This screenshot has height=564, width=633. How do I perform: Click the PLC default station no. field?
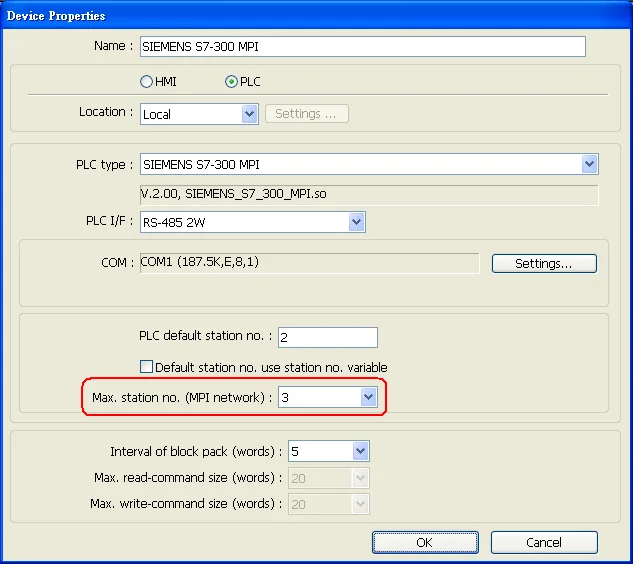pyautogui.click(x=328, y=337)
